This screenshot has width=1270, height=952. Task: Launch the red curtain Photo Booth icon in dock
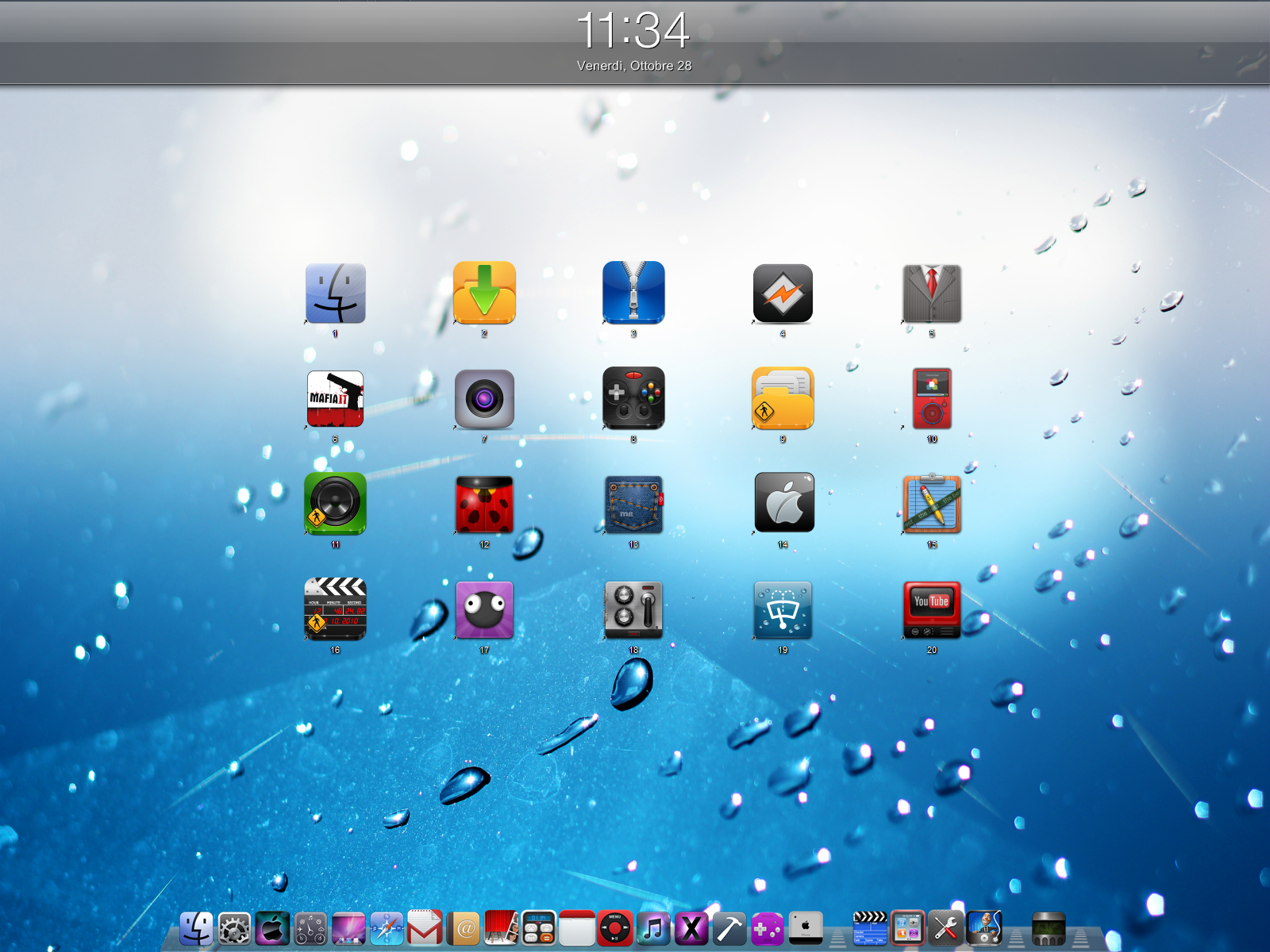coord(502,928)
